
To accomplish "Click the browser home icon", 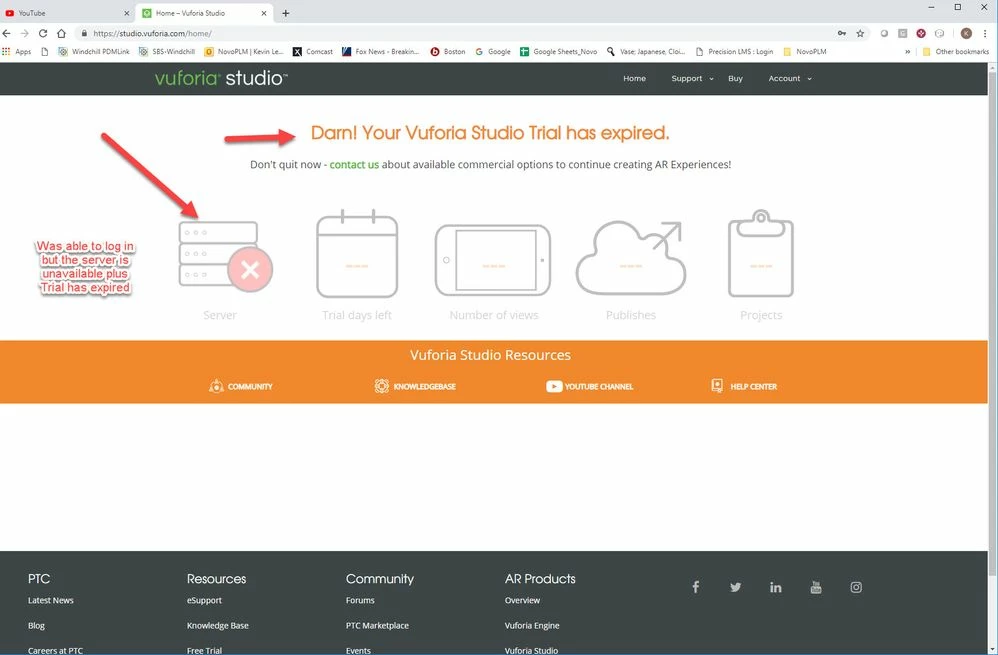I will [x=61, y=33].
